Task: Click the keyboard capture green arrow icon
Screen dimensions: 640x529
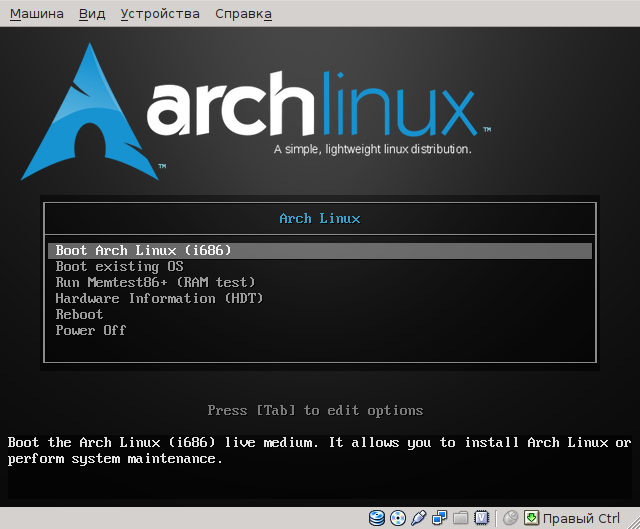Action: click(x=531, y=518)
